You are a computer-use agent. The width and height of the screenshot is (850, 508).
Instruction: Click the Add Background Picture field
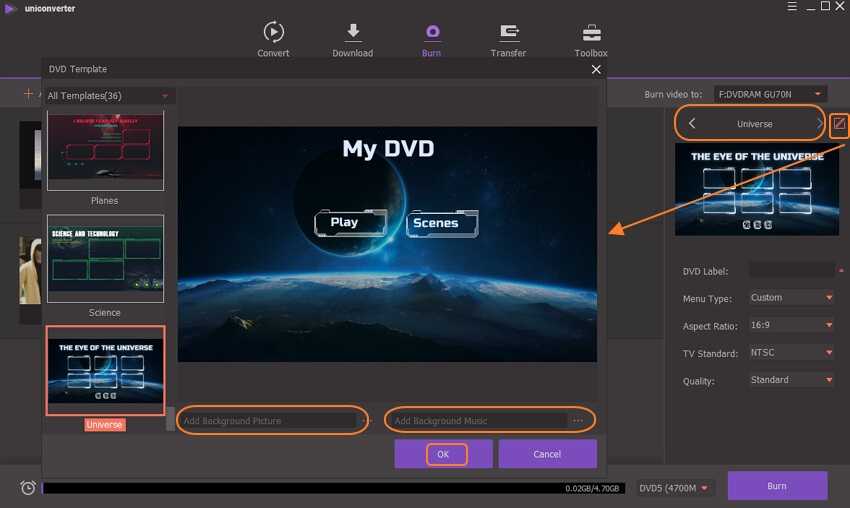point(267,421)
